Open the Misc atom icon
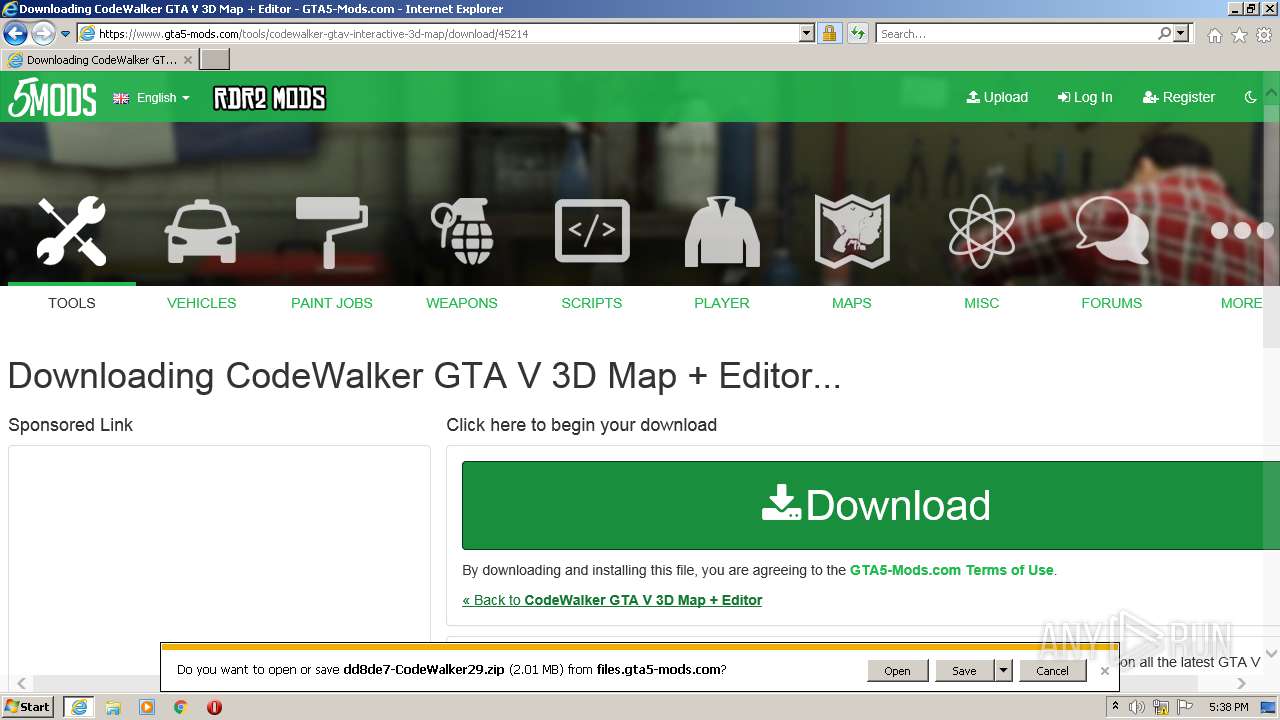1280x720 pixels. tap(982, 231)
